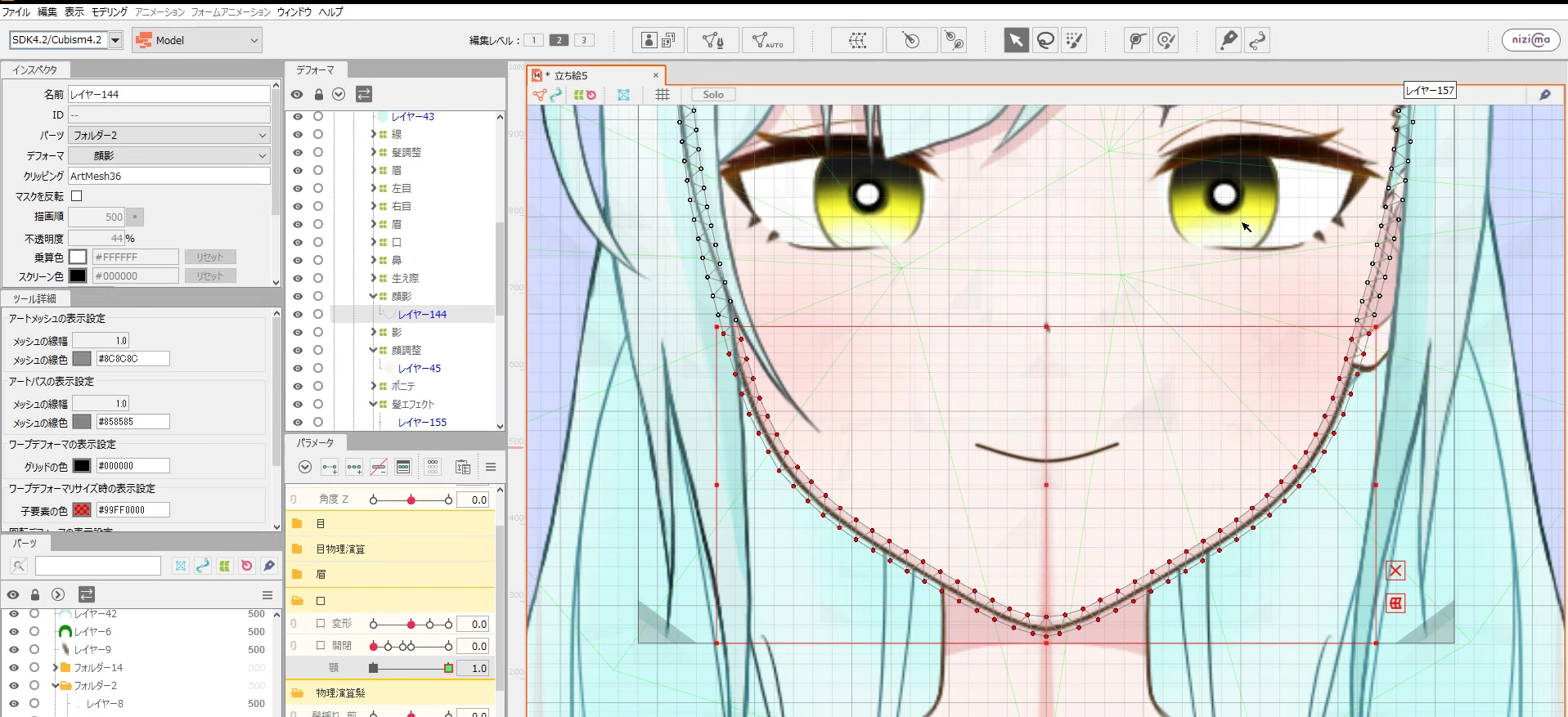Toggle the マスクを反転 checkbox

77,196
